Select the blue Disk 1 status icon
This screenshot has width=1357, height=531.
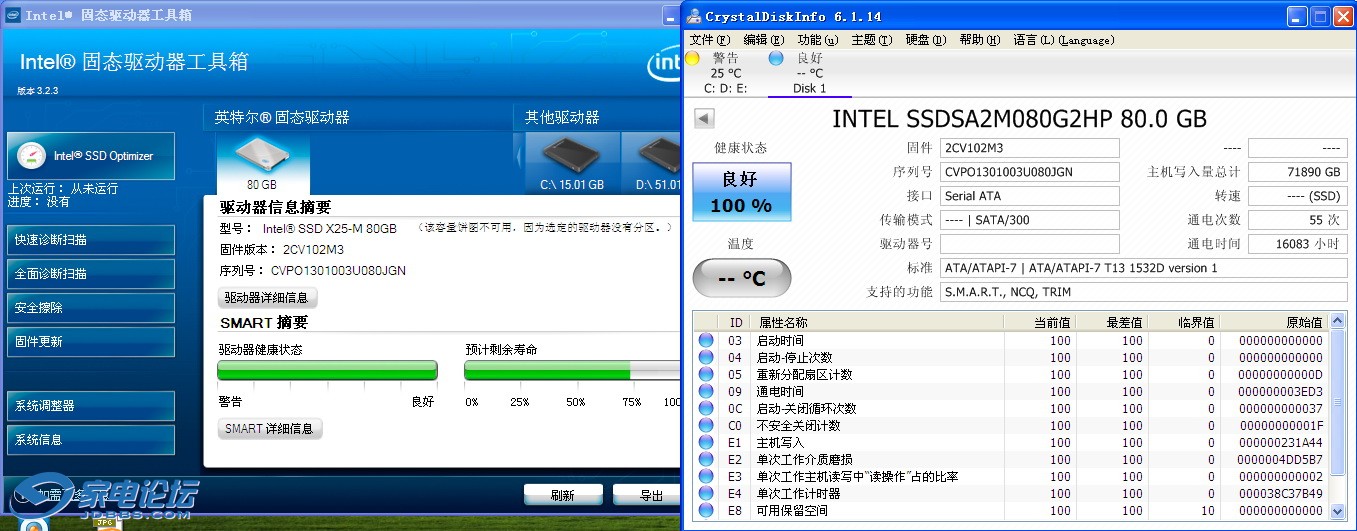pos(776,58)
